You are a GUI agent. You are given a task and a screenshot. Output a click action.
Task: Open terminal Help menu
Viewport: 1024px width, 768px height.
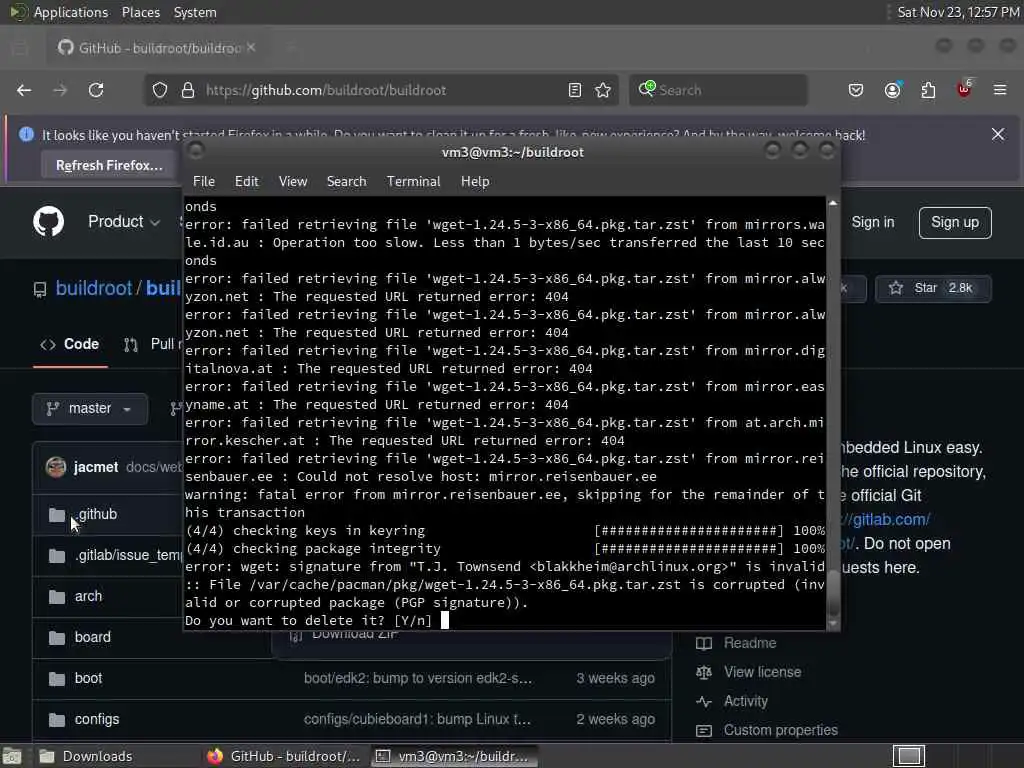[x=475, y=182]
